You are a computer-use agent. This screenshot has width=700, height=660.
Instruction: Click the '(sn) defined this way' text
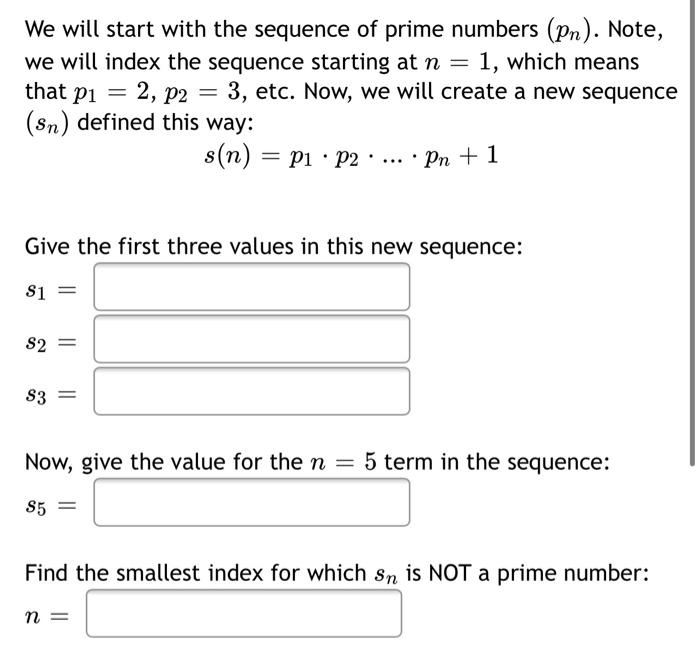click(139, 123)
